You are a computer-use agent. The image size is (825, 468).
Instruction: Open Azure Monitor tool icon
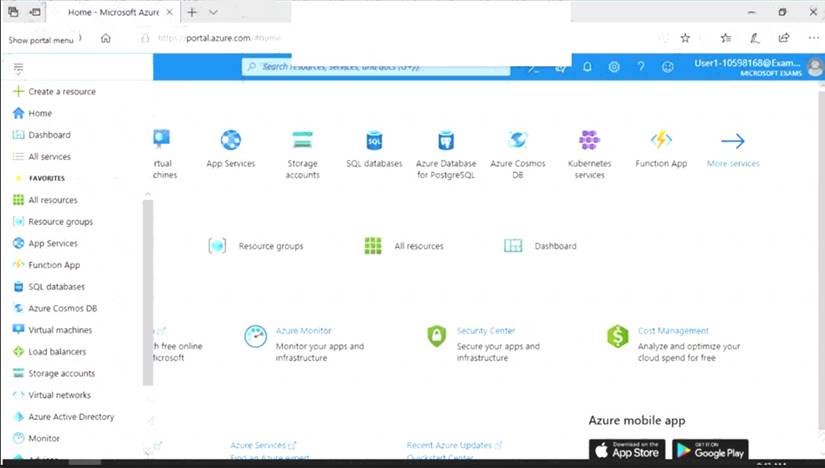point(256,336)
